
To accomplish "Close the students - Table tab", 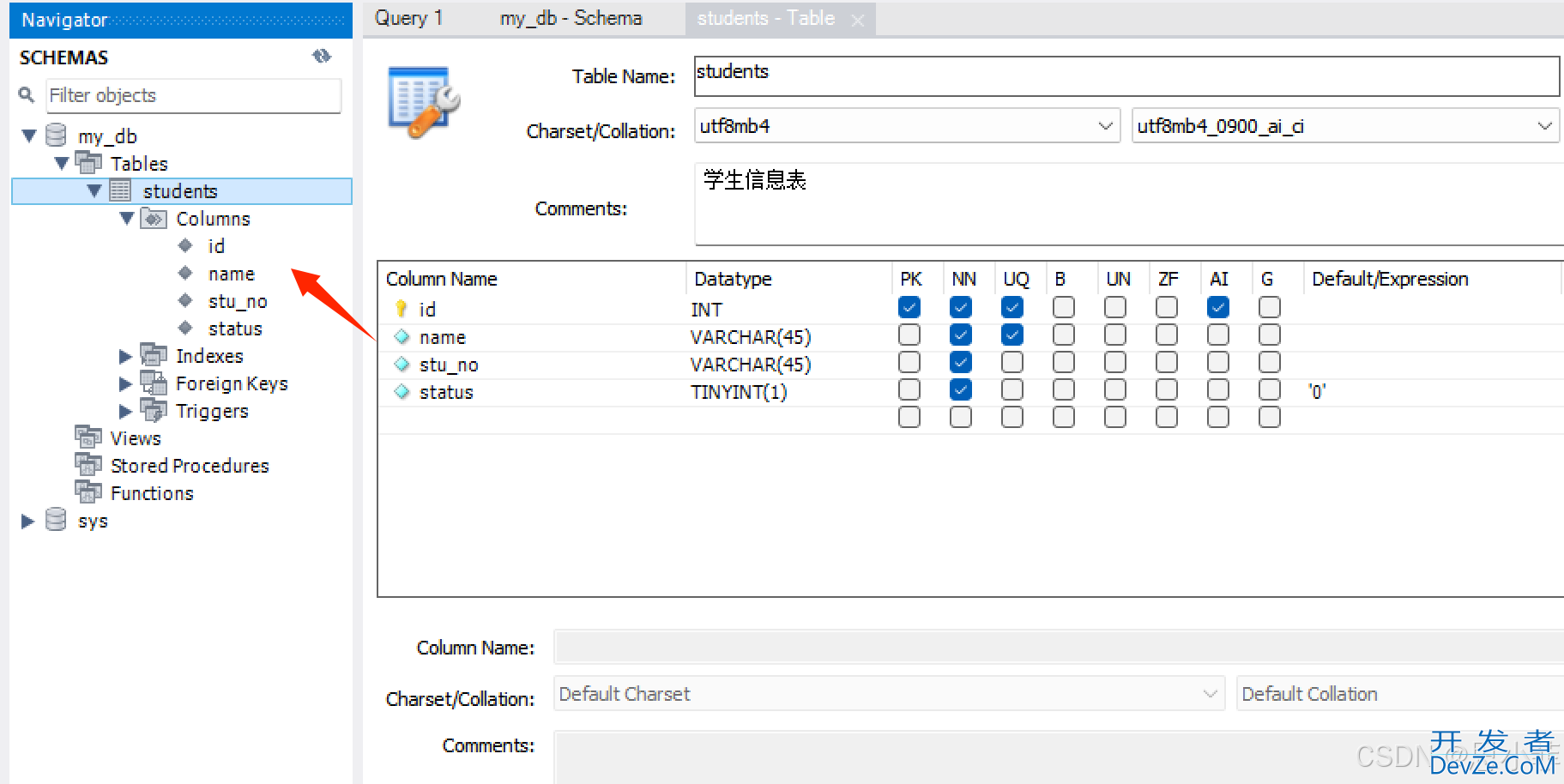I will (x=858, y=21).
